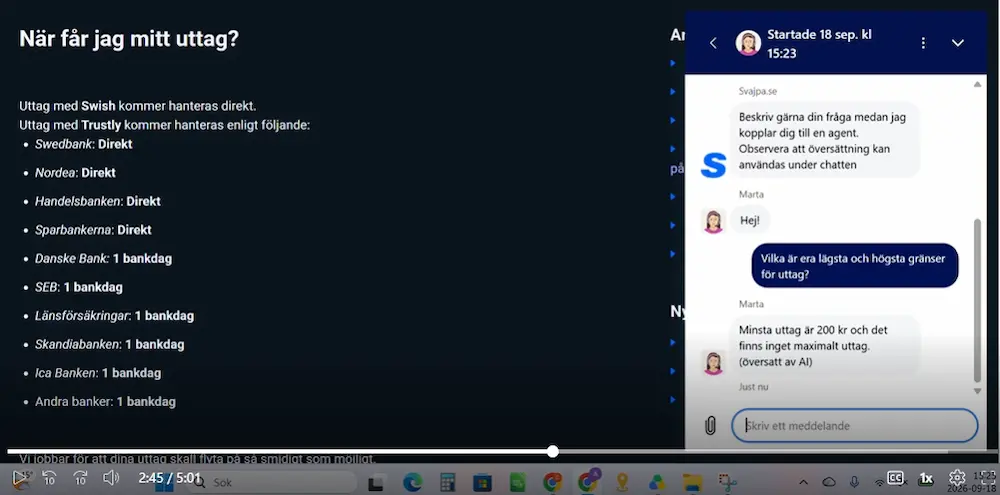
Task: Click Marta's avatar beside the 'Minsta uttag' reply
Action: (713, 362)
